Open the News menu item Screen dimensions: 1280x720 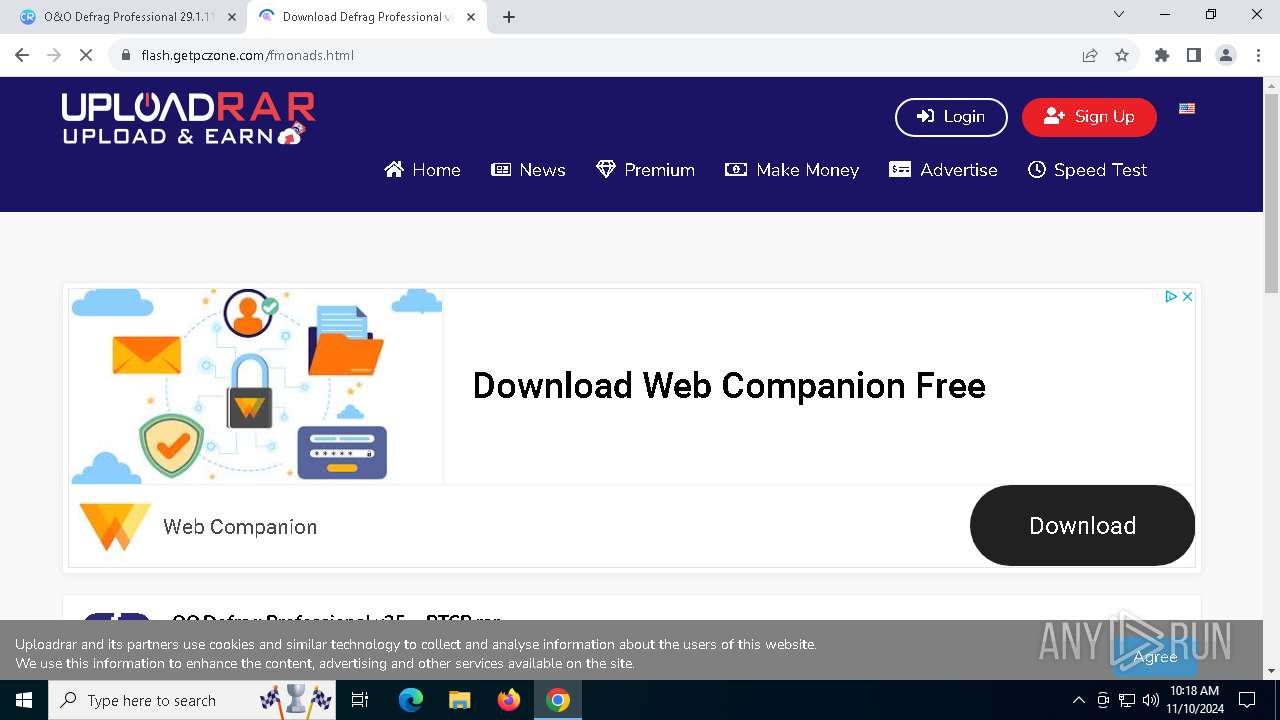[x=528, y=170]
